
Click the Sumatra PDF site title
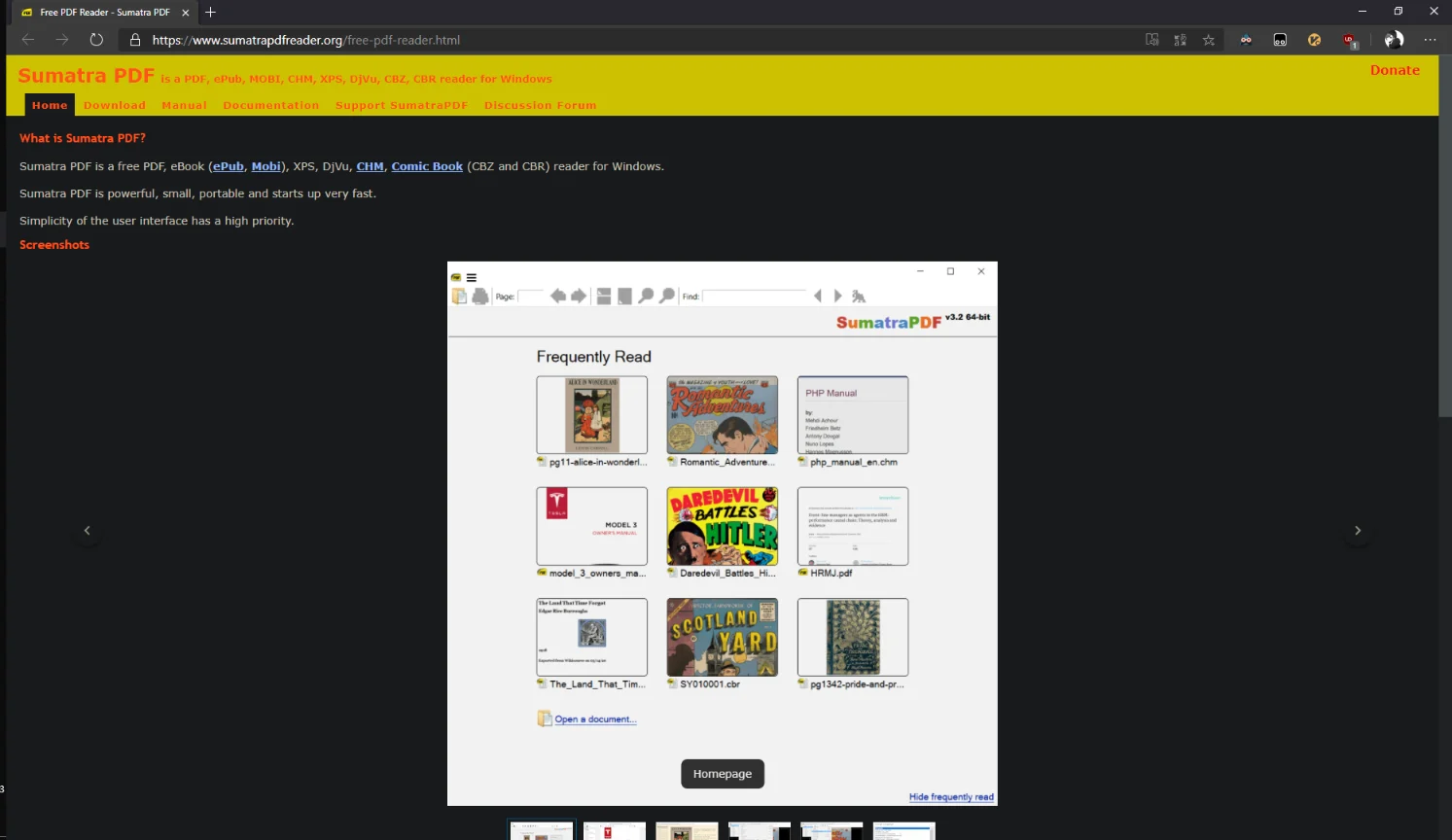click(87, 75)
